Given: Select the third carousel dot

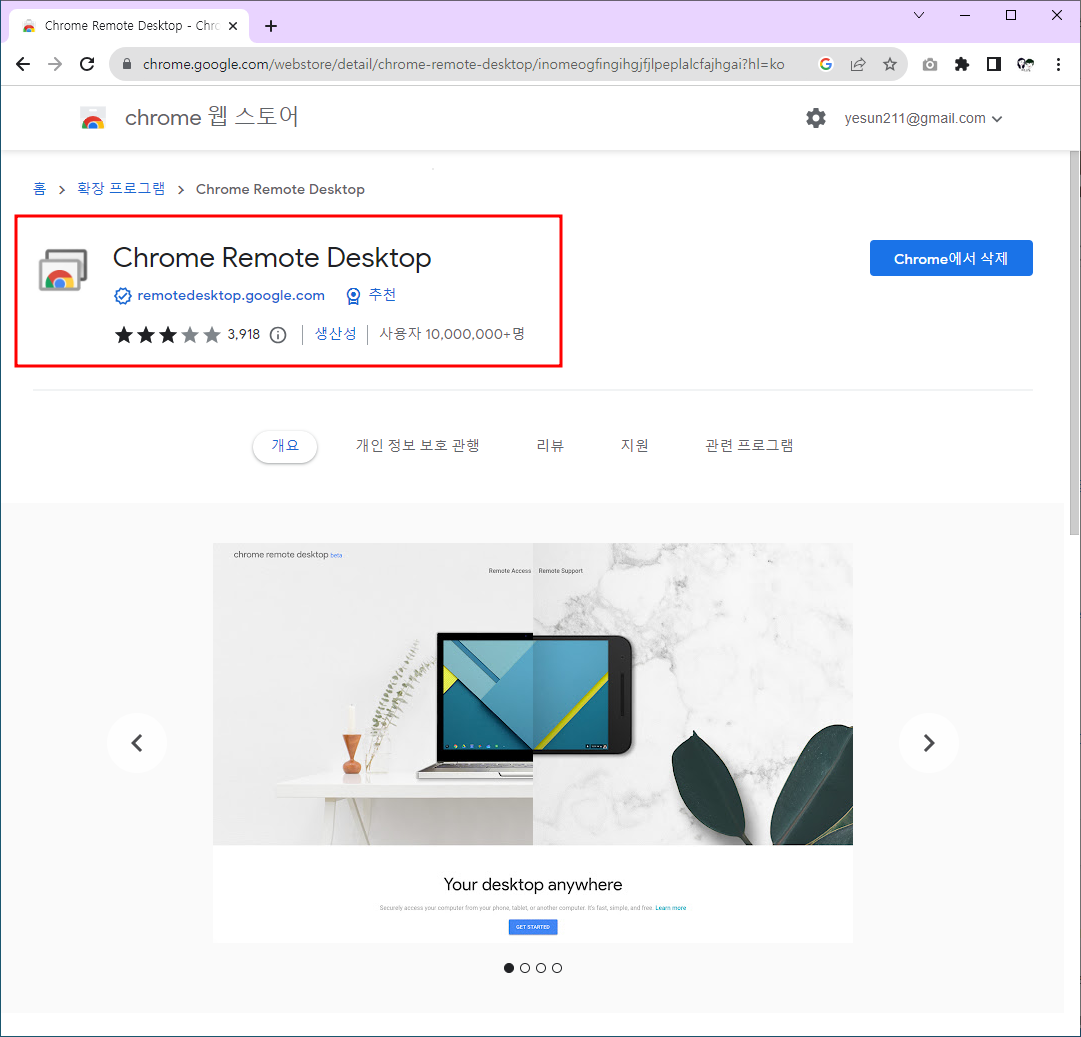Looking at the screenshot, I should pos(541,968).
